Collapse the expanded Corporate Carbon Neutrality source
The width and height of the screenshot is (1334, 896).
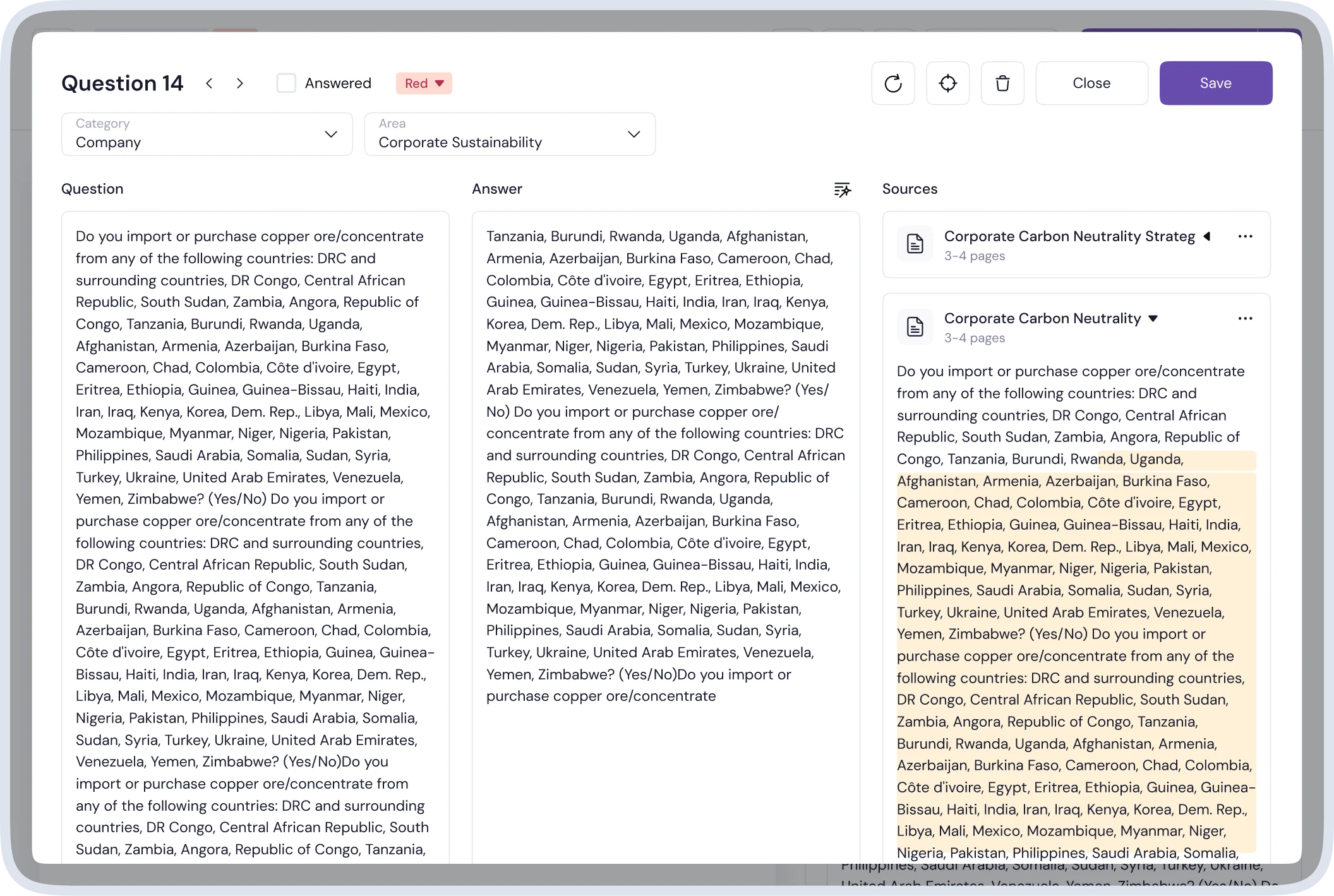[x=1153, y=318]
